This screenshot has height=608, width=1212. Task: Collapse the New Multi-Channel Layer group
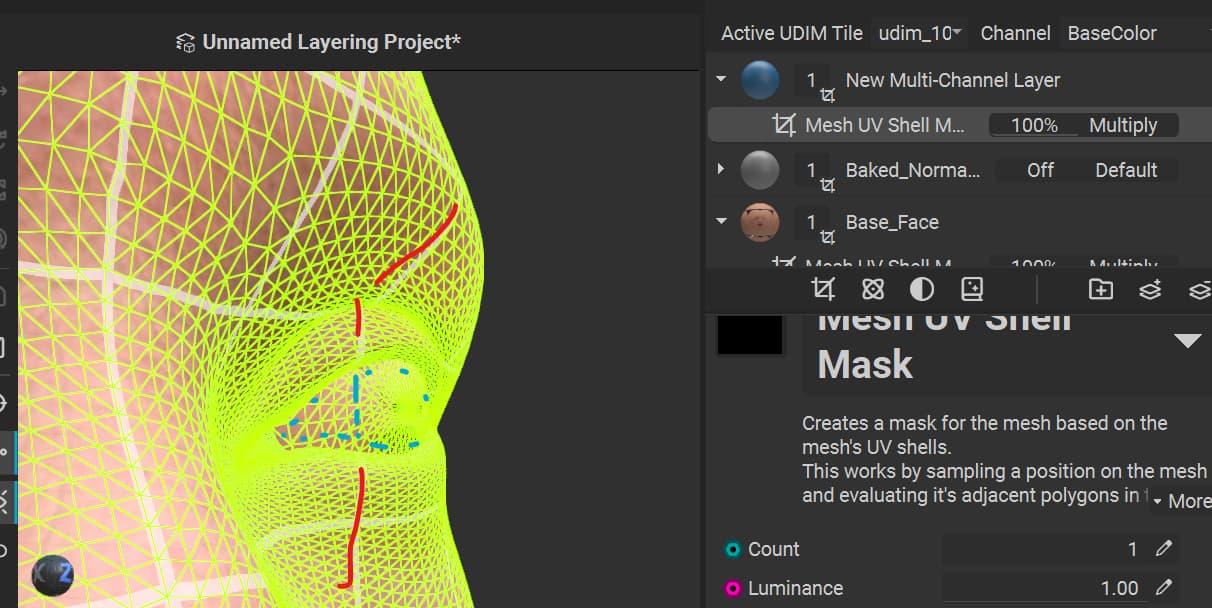[x=721, y=80]
